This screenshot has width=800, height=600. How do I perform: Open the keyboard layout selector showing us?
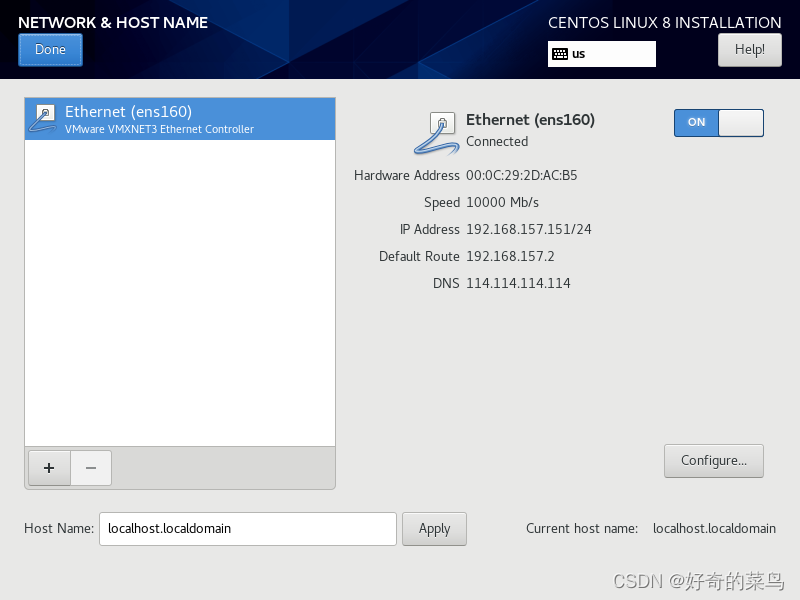click(x=600, y=54)
